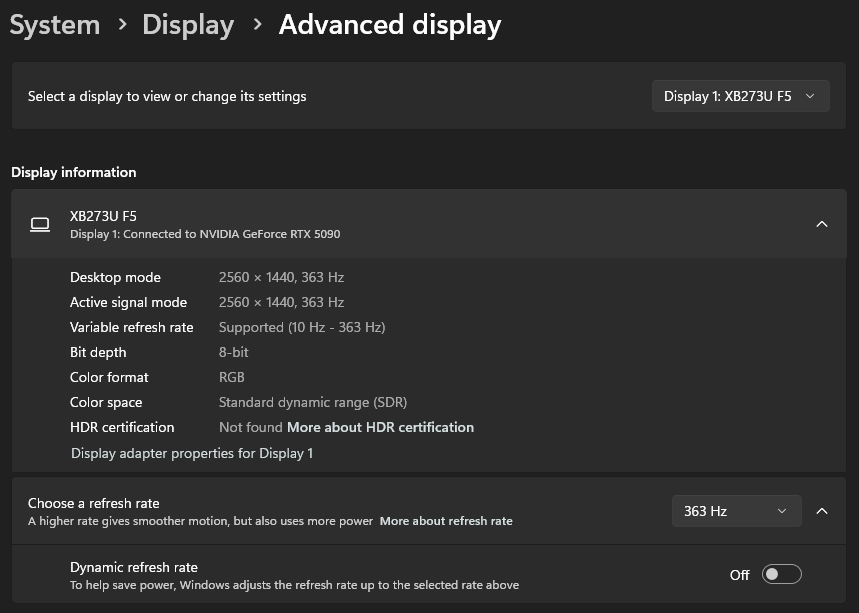Screen dimensions: 859x613
Task: Click the 'Dynamic refresh rate' label
Action: tap(134, 568)
